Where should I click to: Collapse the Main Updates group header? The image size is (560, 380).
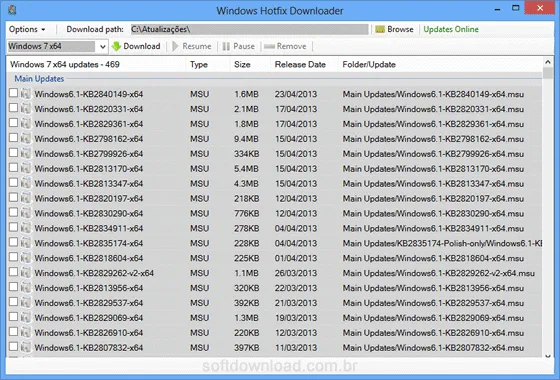39,79
